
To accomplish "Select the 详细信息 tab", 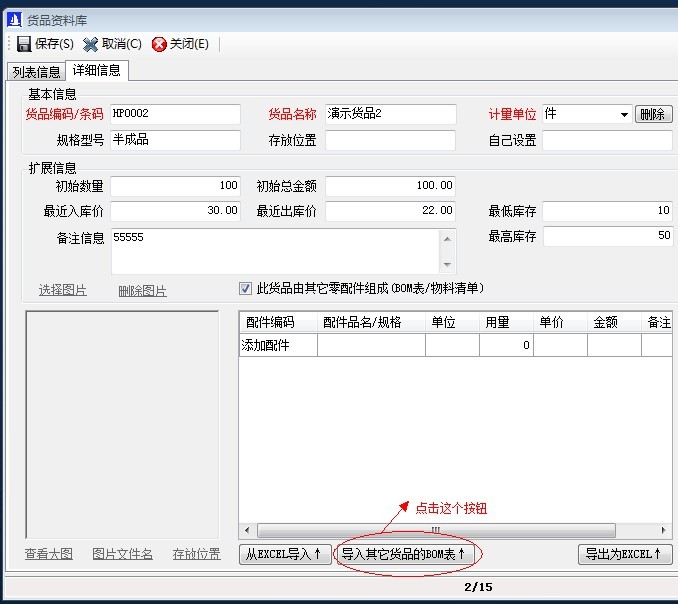I will 97,70.
